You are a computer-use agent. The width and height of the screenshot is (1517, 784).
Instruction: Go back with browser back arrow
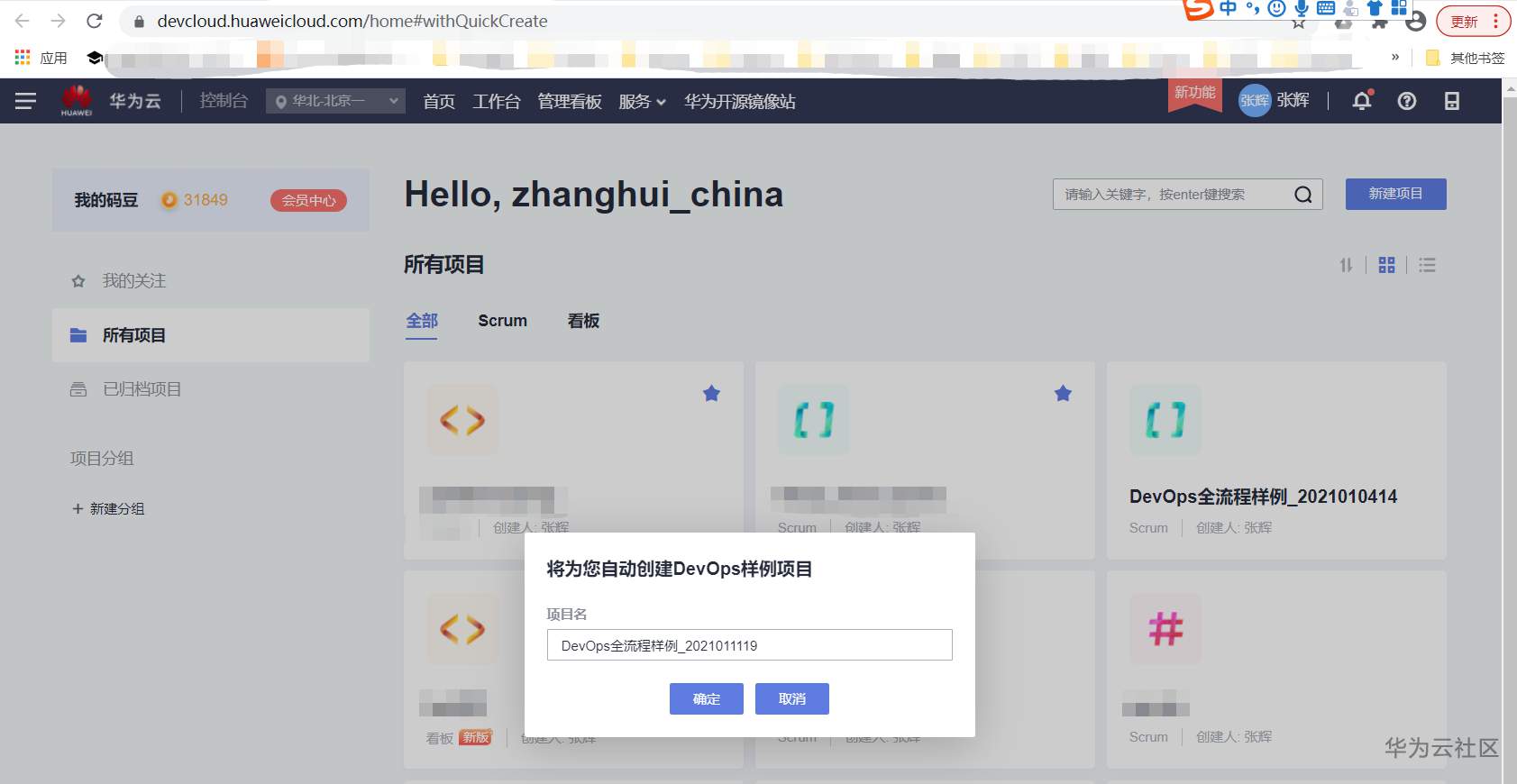click(x=23, y=21)
